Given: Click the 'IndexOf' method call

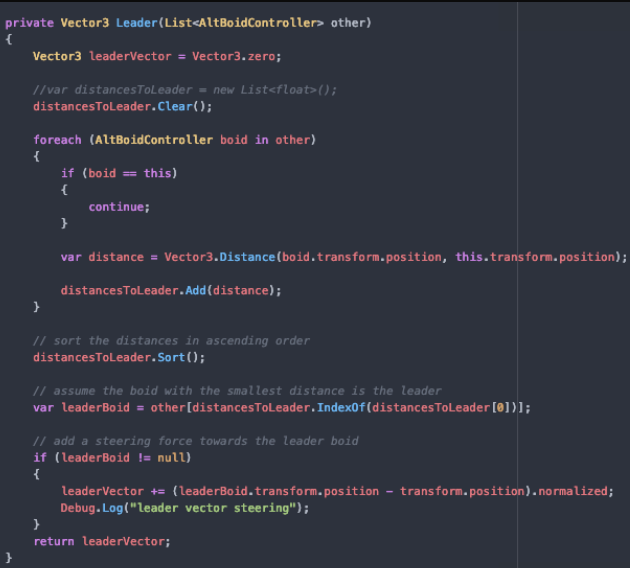Looking at the screenshot, I should (x=341, y=408).
